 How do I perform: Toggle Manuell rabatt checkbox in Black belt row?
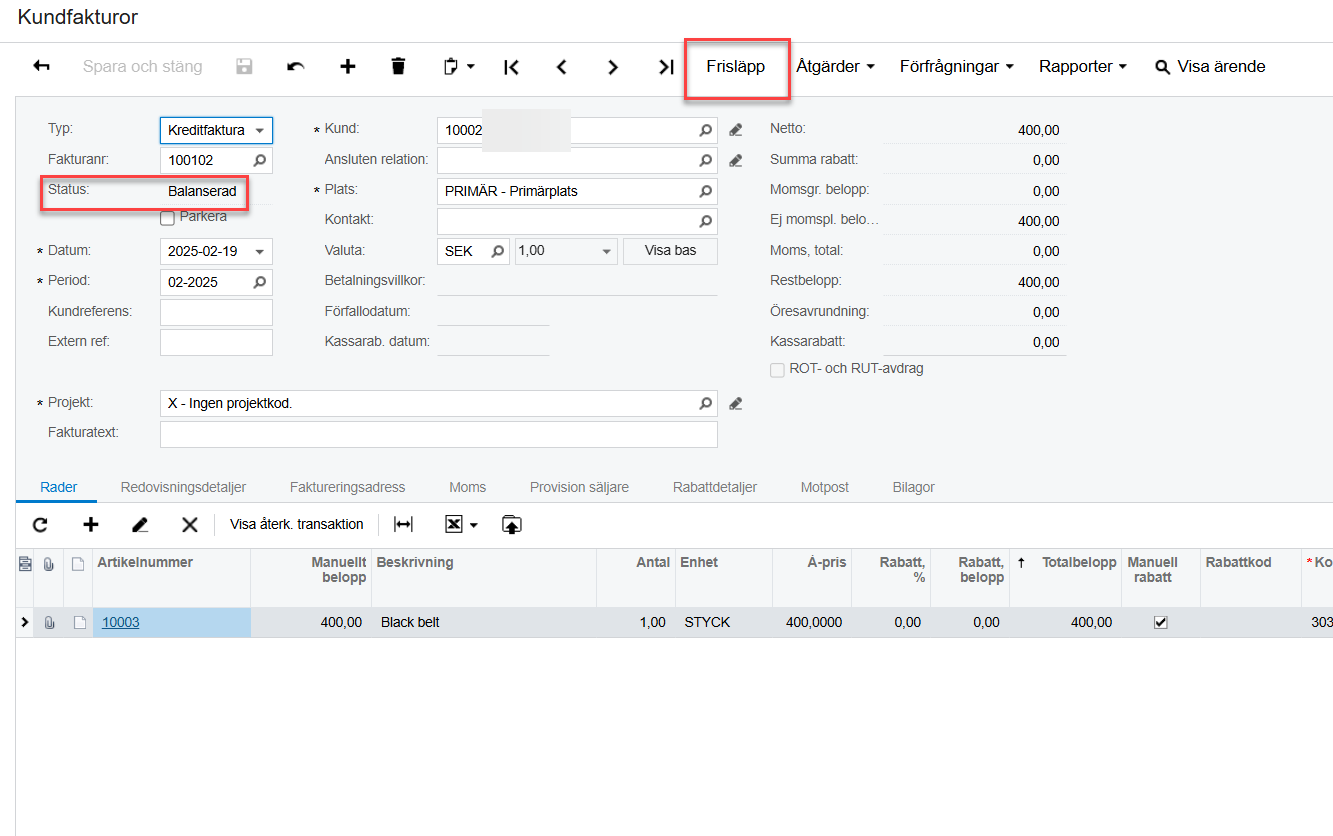point(1160,622)
